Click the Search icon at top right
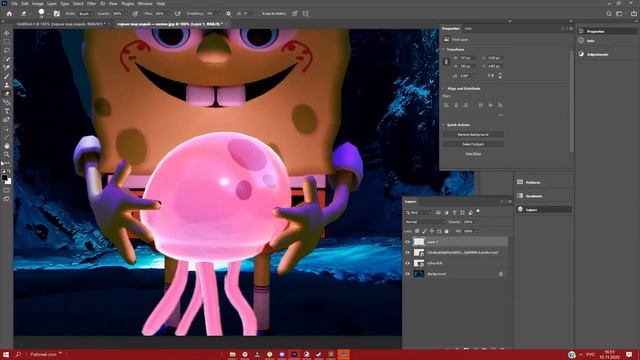 [609, 13]
